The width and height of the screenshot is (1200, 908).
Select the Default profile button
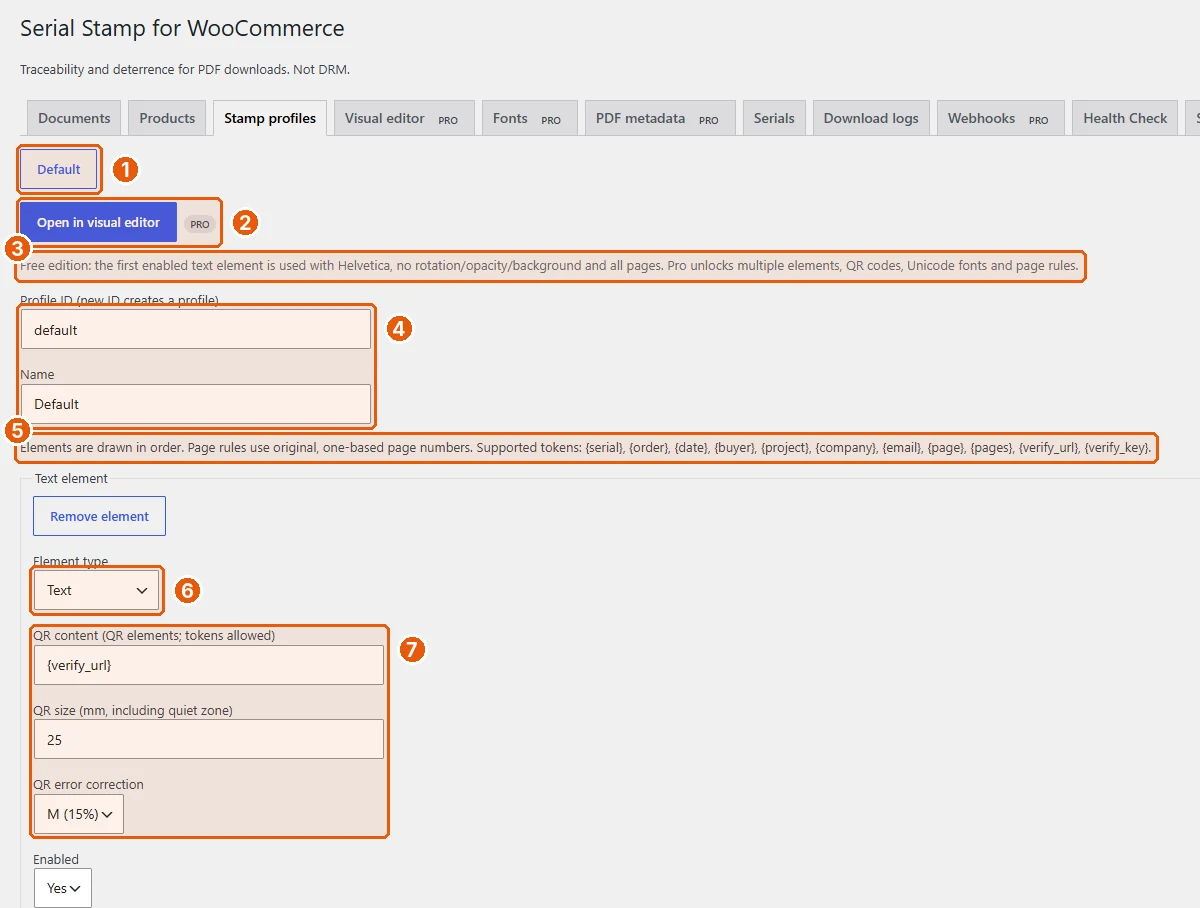(59, 169)
